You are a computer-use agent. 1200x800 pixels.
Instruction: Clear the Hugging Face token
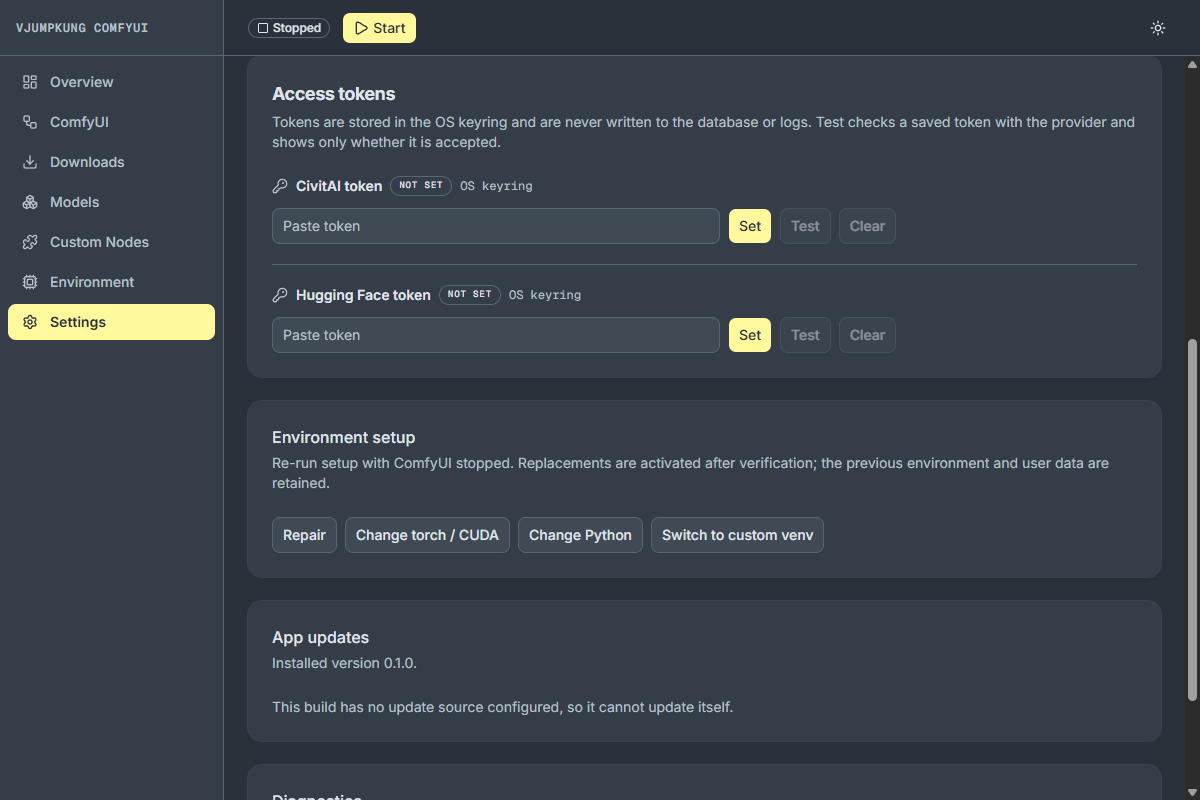(x=867, y=335)
